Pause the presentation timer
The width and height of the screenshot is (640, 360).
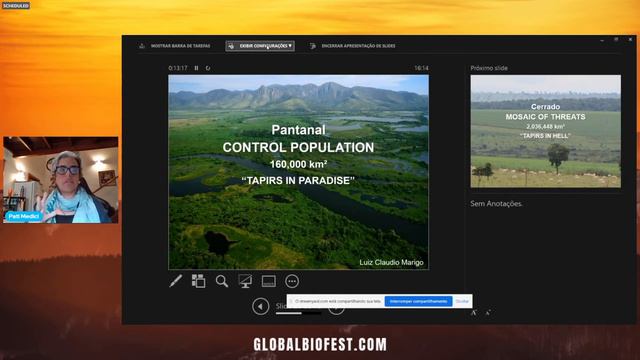[196, 68]
